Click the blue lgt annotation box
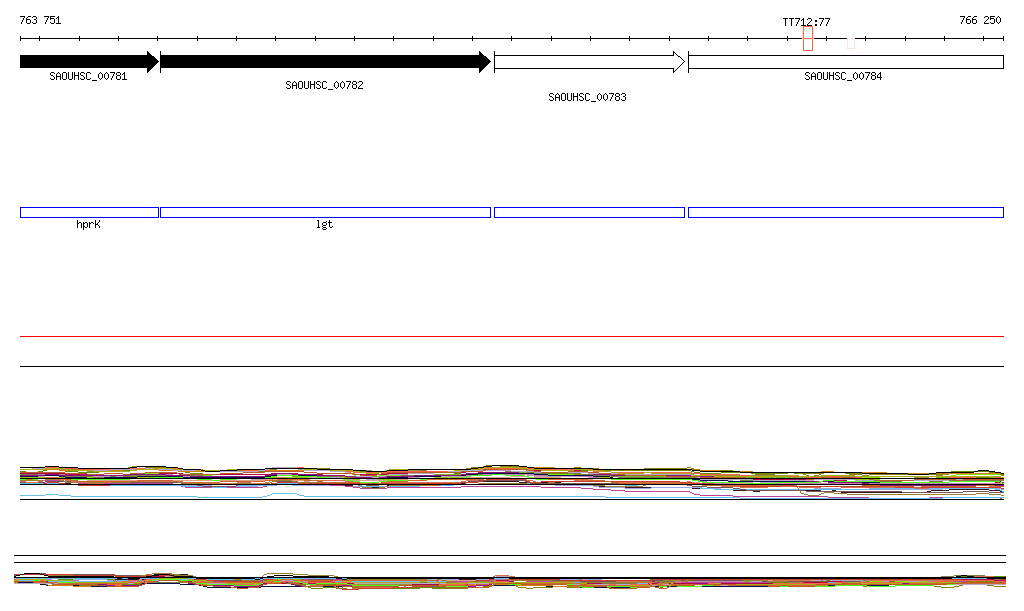The image size is (1024, 611). coord(325,212)
